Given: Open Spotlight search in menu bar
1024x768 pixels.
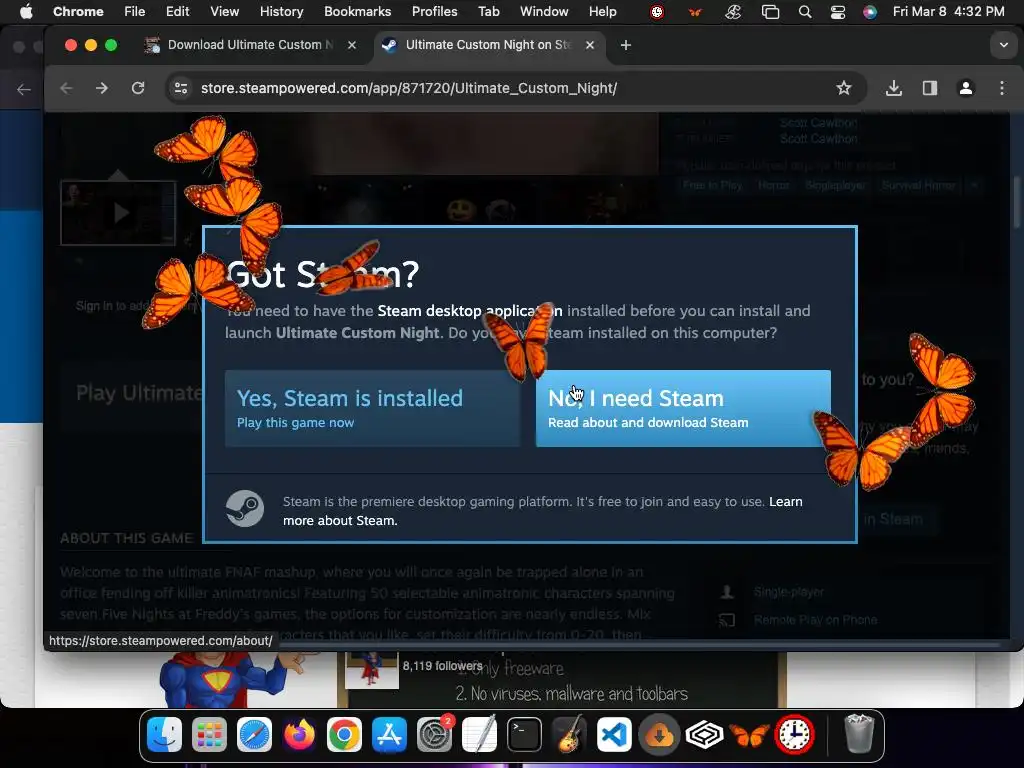Looking at the screenshot, I should pyautogui.click(x=805, y=12).
